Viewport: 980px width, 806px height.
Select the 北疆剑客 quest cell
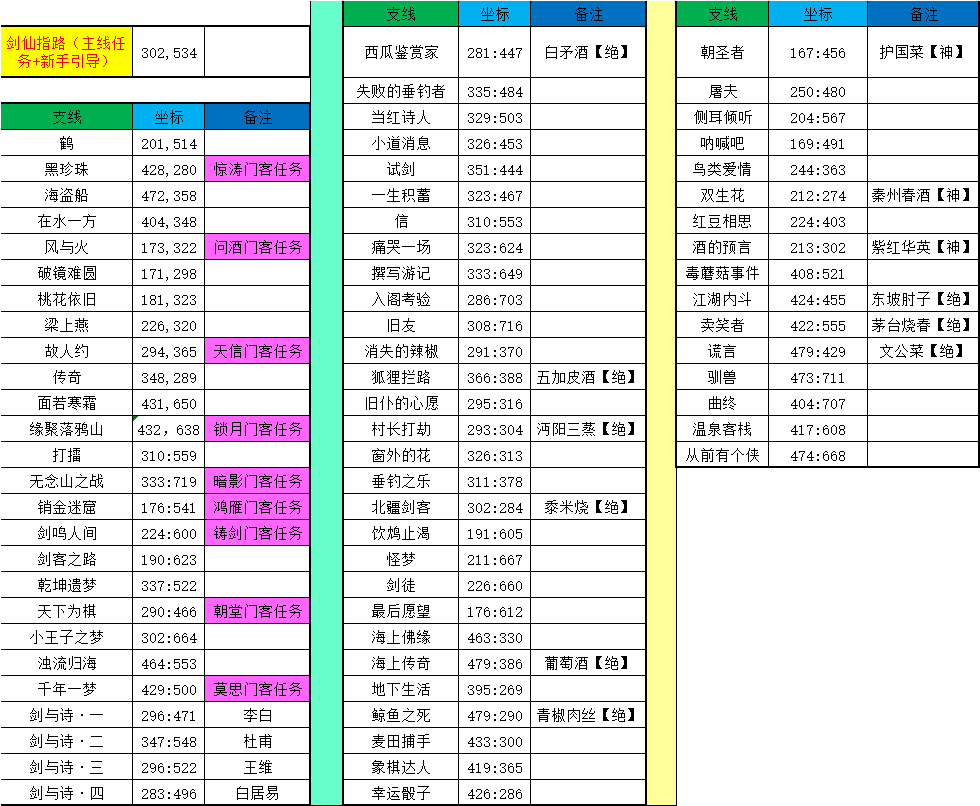pyautogui.click(x=401, y=508)
